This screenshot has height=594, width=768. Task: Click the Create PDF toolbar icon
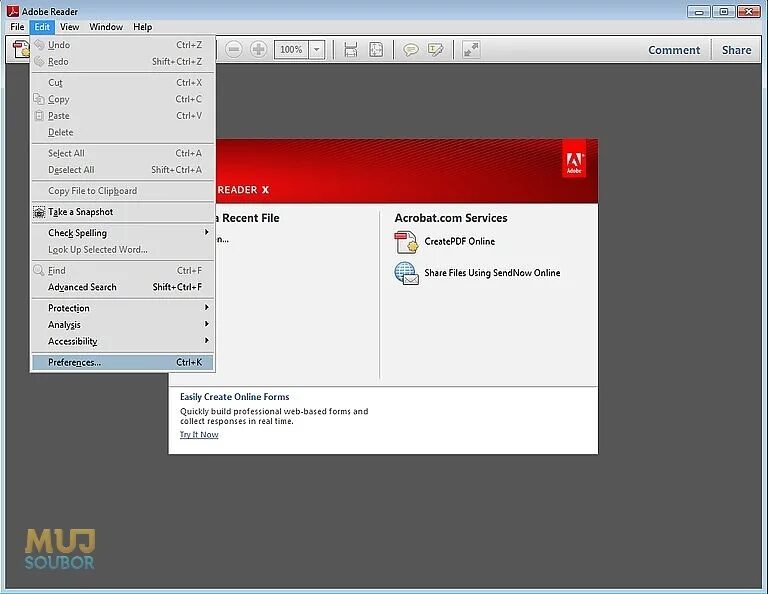pyautogui.click(x=21, y=49)
